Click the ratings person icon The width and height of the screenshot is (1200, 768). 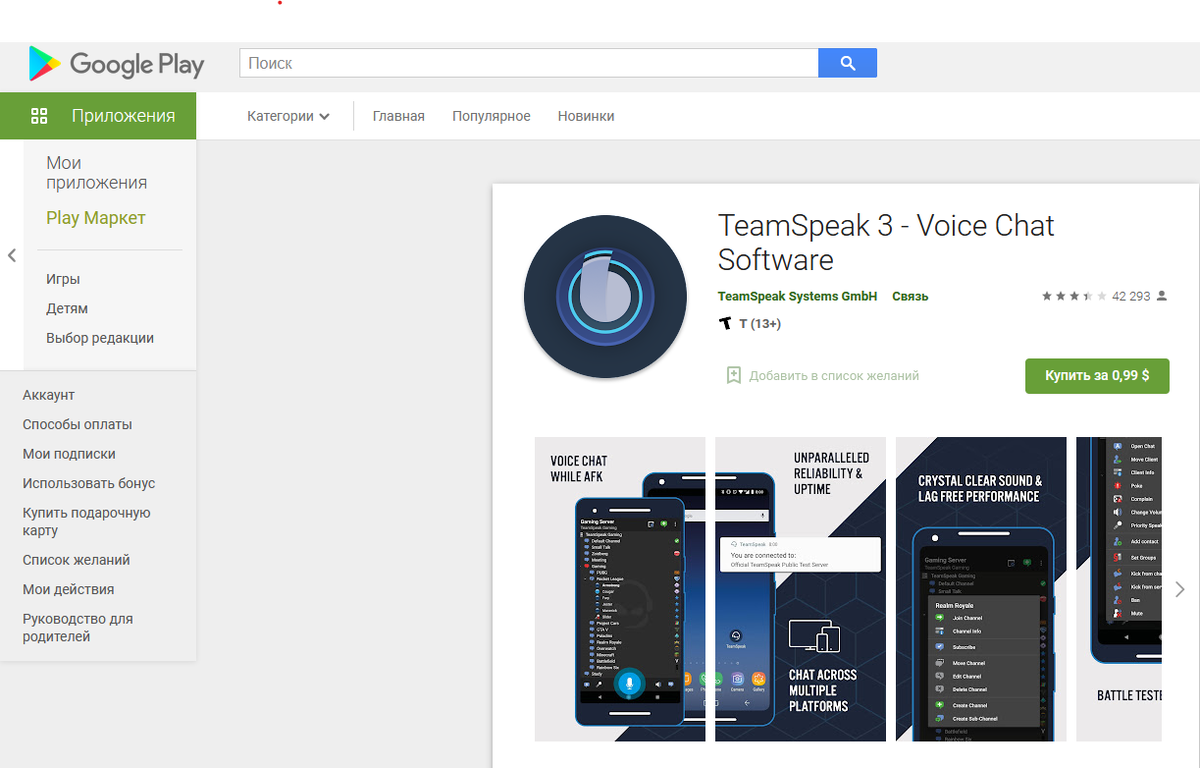1161,296
